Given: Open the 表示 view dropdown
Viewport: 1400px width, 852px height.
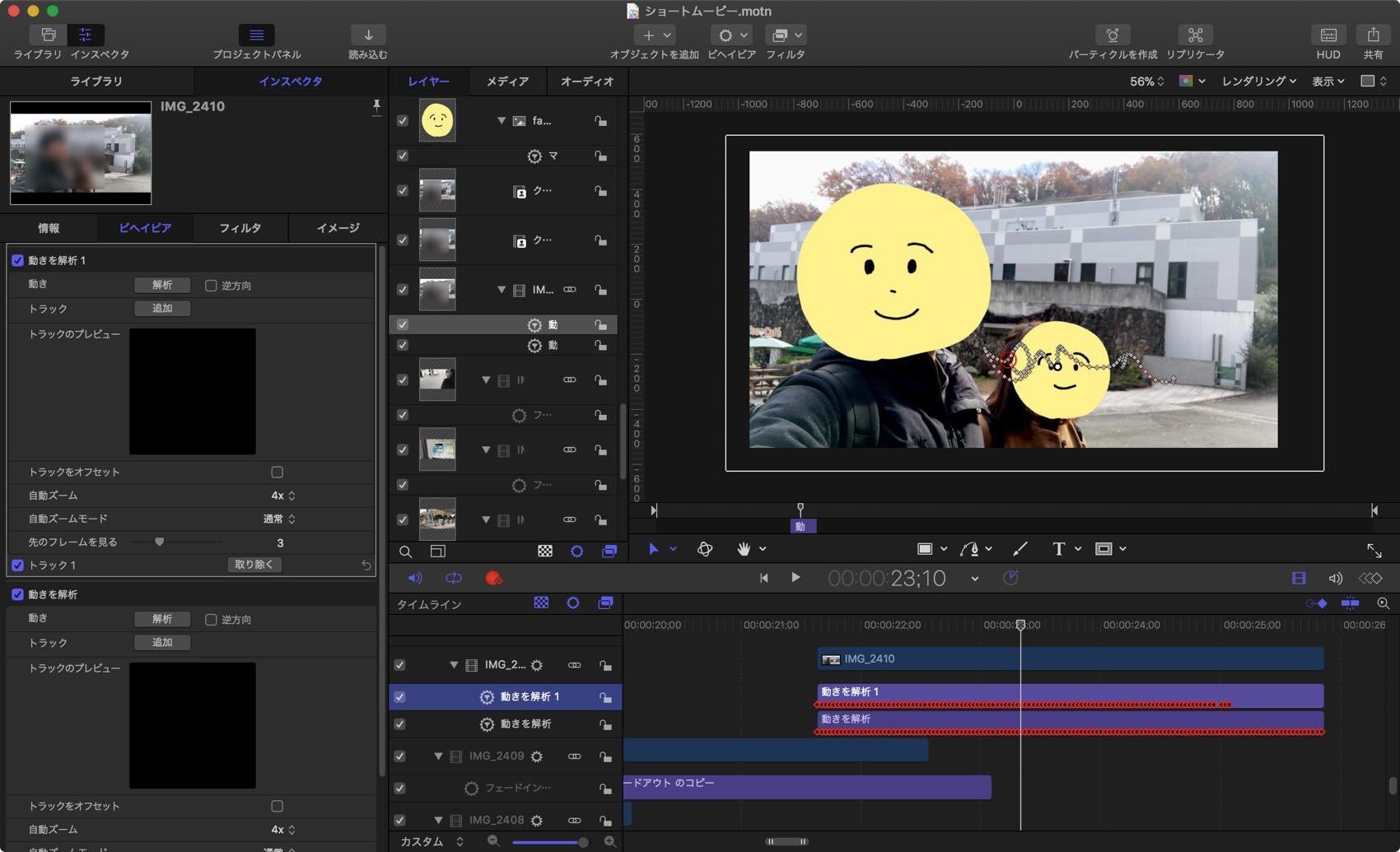Looking at the screenshot, I should coord(1328,81).
